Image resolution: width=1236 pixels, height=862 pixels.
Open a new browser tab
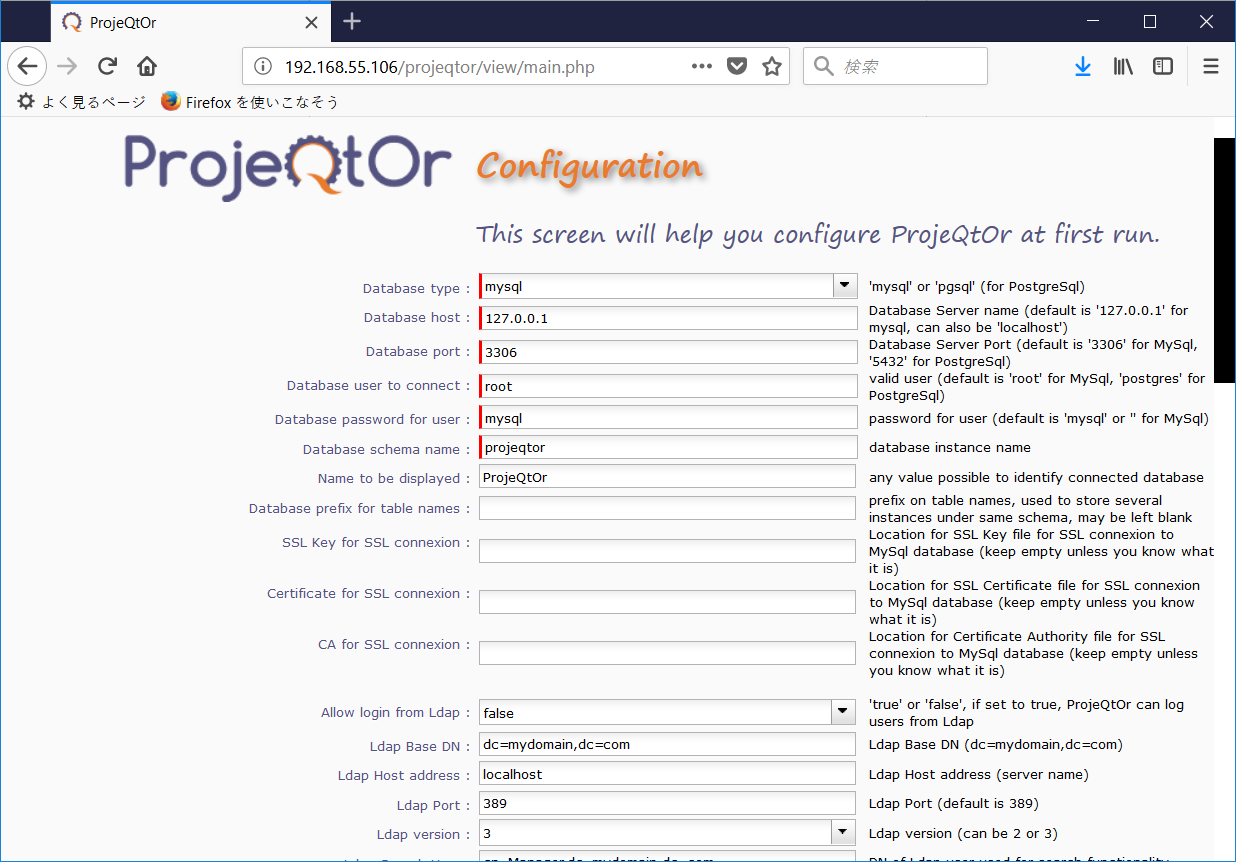351,20
